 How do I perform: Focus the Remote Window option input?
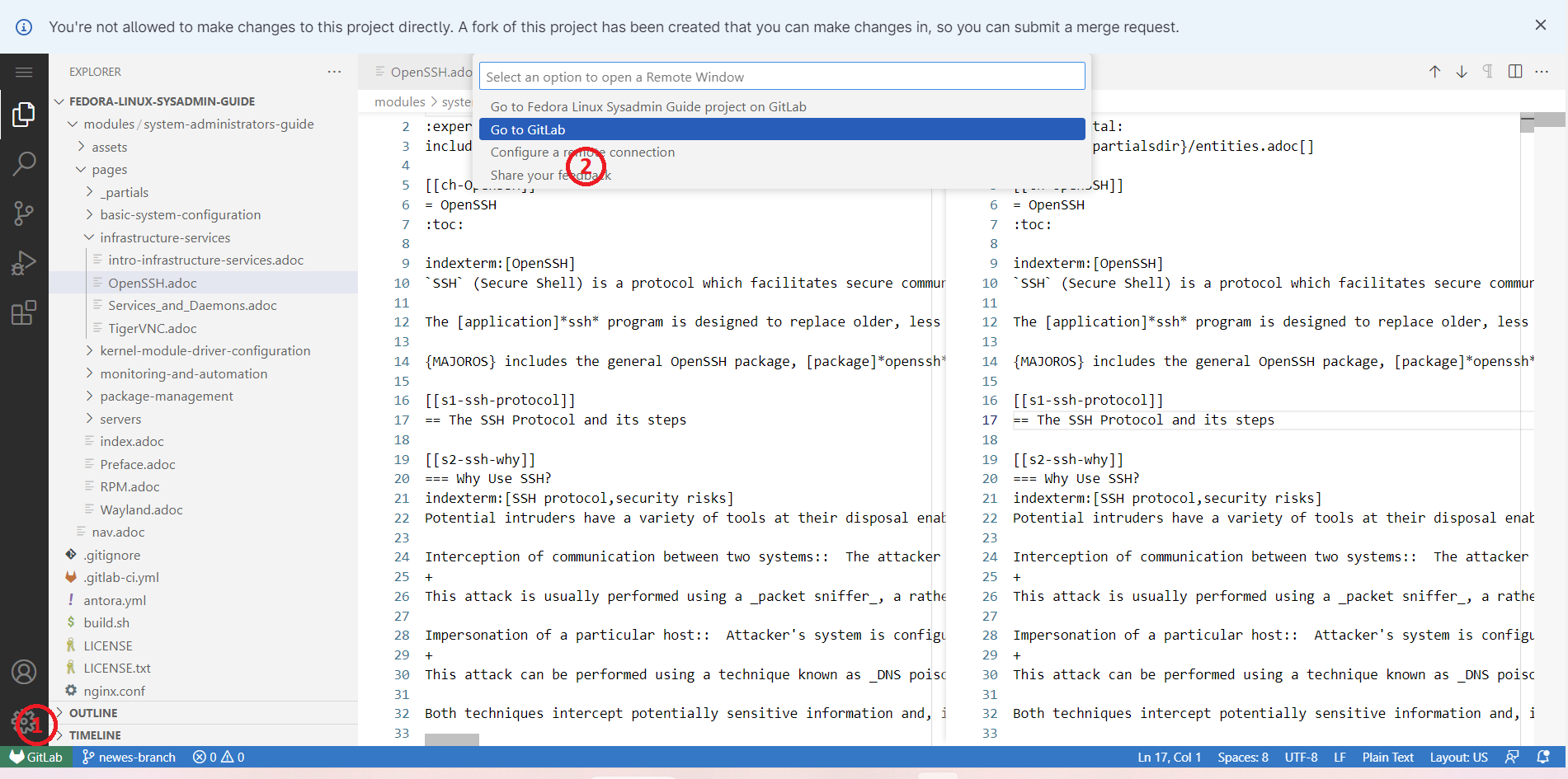click(x=782, y=77)
